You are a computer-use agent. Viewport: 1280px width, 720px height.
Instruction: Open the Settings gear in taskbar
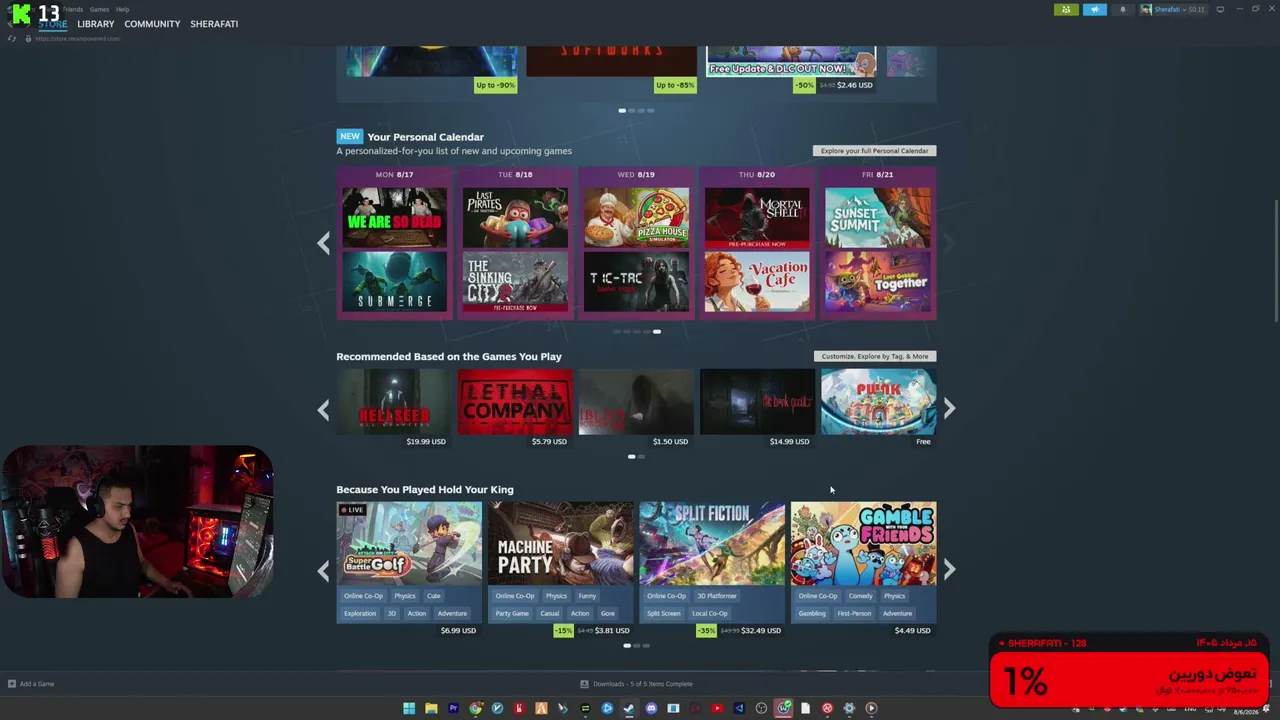click(849, 708)
